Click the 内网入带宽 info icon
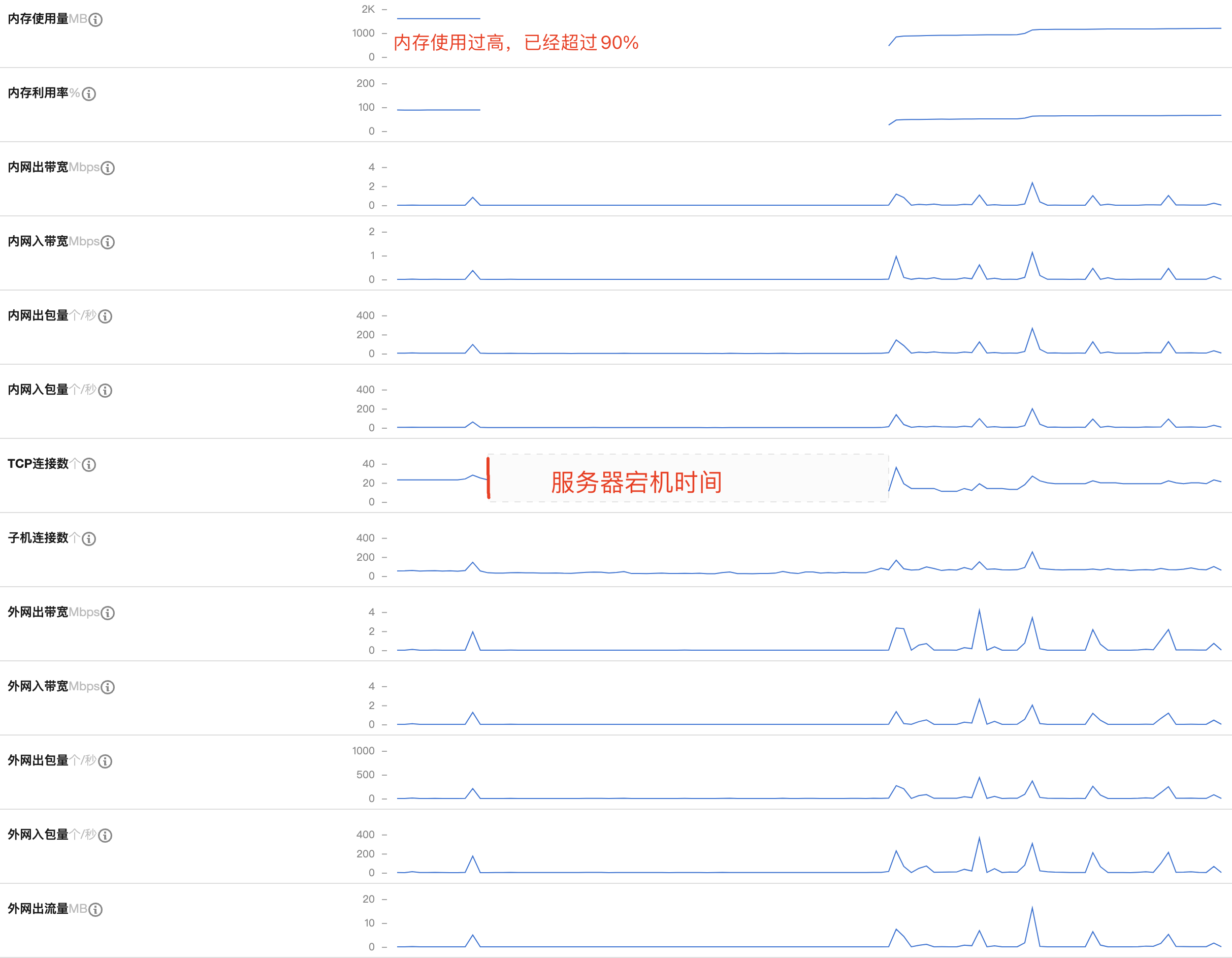The height and width of the screenshot is (958, 1232). tap(109, 242)
